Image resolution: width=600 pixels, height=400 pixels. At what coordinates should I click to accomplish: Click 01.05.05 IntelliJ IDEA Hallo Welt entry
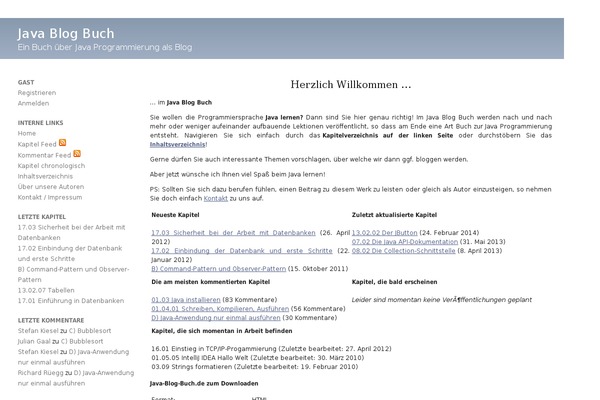coord(258,358)
